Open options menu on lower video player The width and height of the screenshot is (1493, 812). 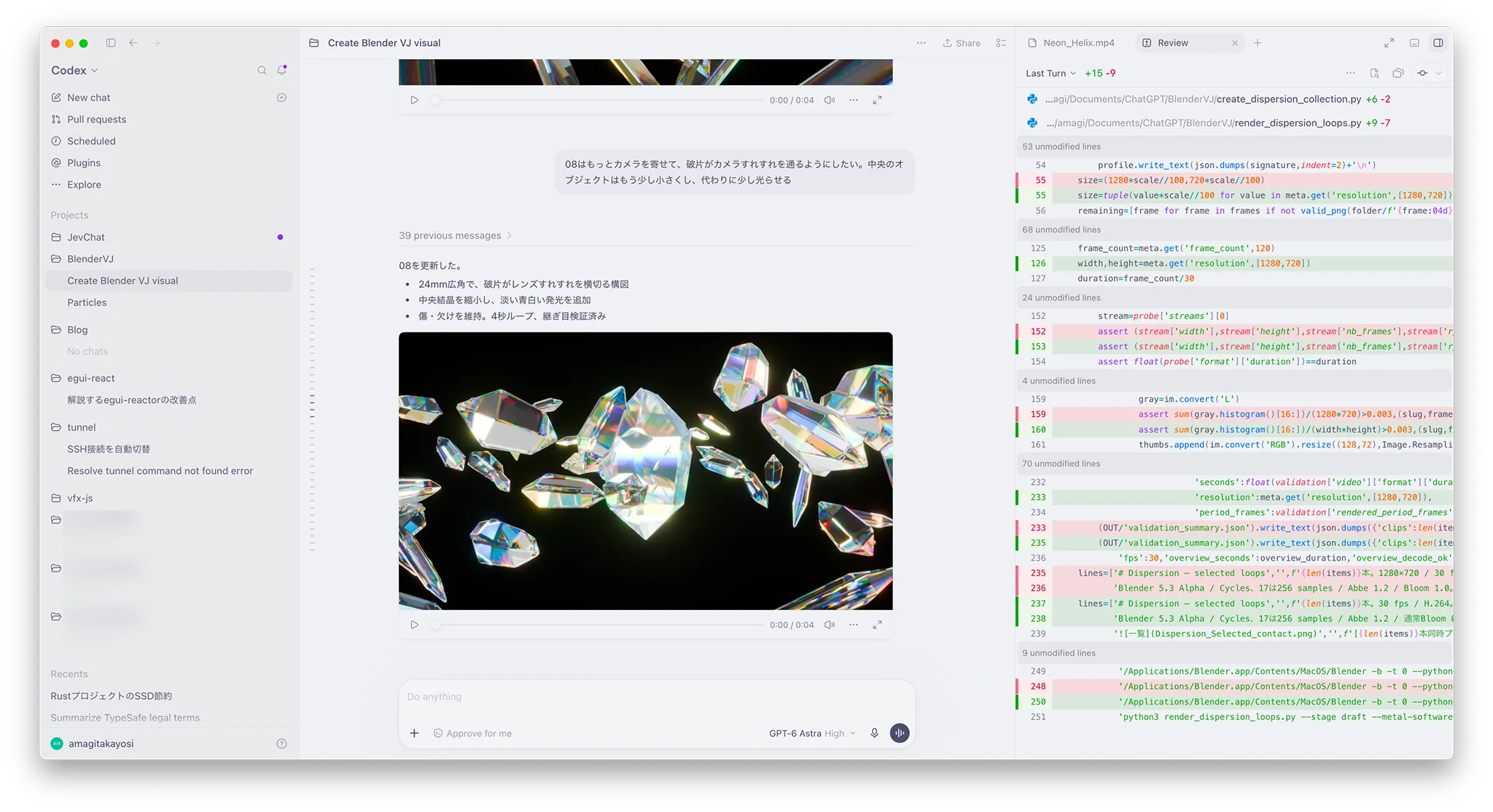(854, 625)
